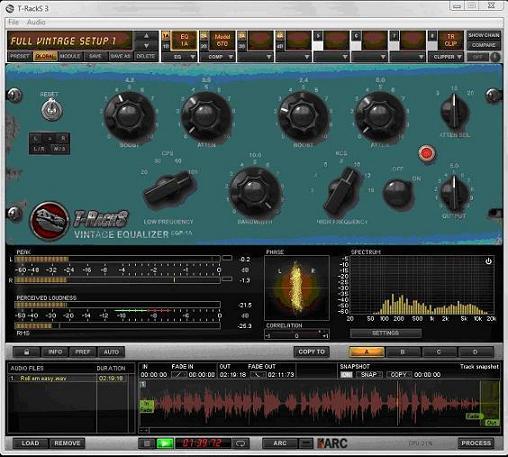Click the empty slot 3A module display

click(260, 40)
